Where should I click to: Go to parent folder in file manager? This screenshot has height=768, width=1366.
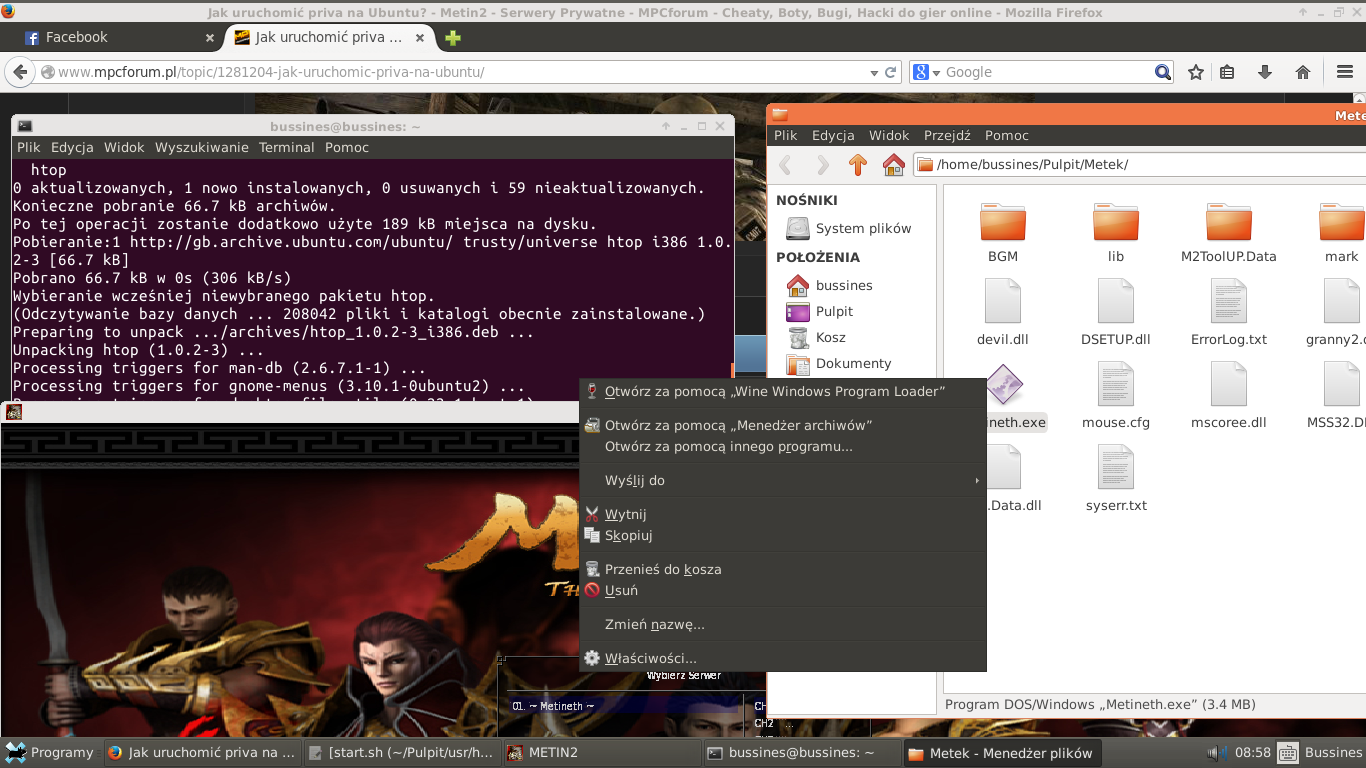coord(858,164)
